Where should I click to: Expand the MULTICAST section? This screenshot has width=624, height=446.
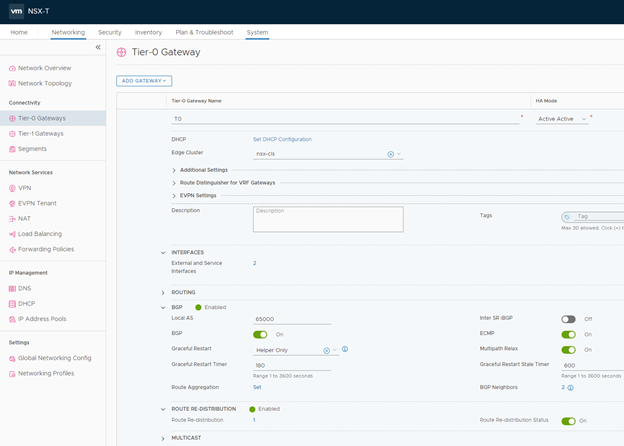coord(163,438)
